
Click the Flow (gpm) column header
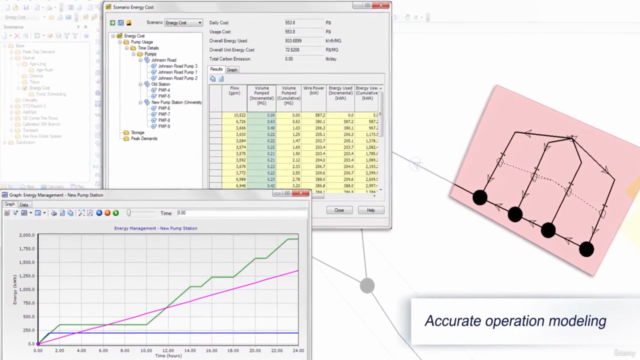(234, 98)
